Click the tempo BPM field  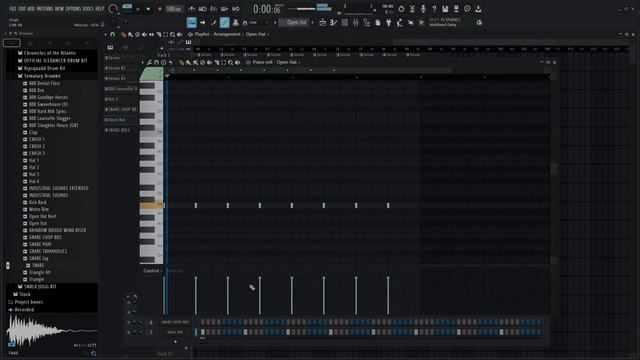(174, 9)
